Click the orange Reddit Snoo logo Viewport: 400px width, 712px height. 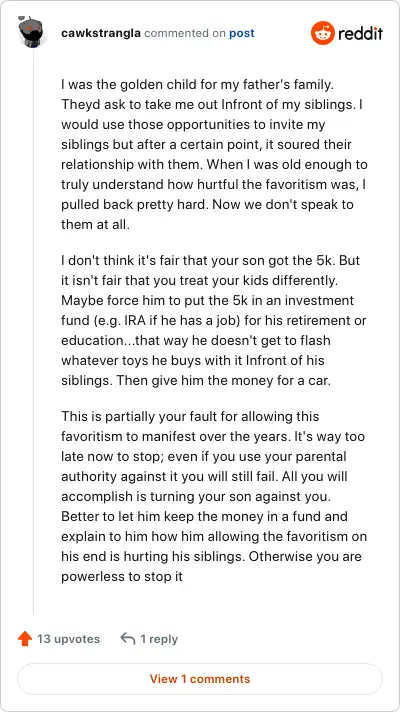[323, 33]
